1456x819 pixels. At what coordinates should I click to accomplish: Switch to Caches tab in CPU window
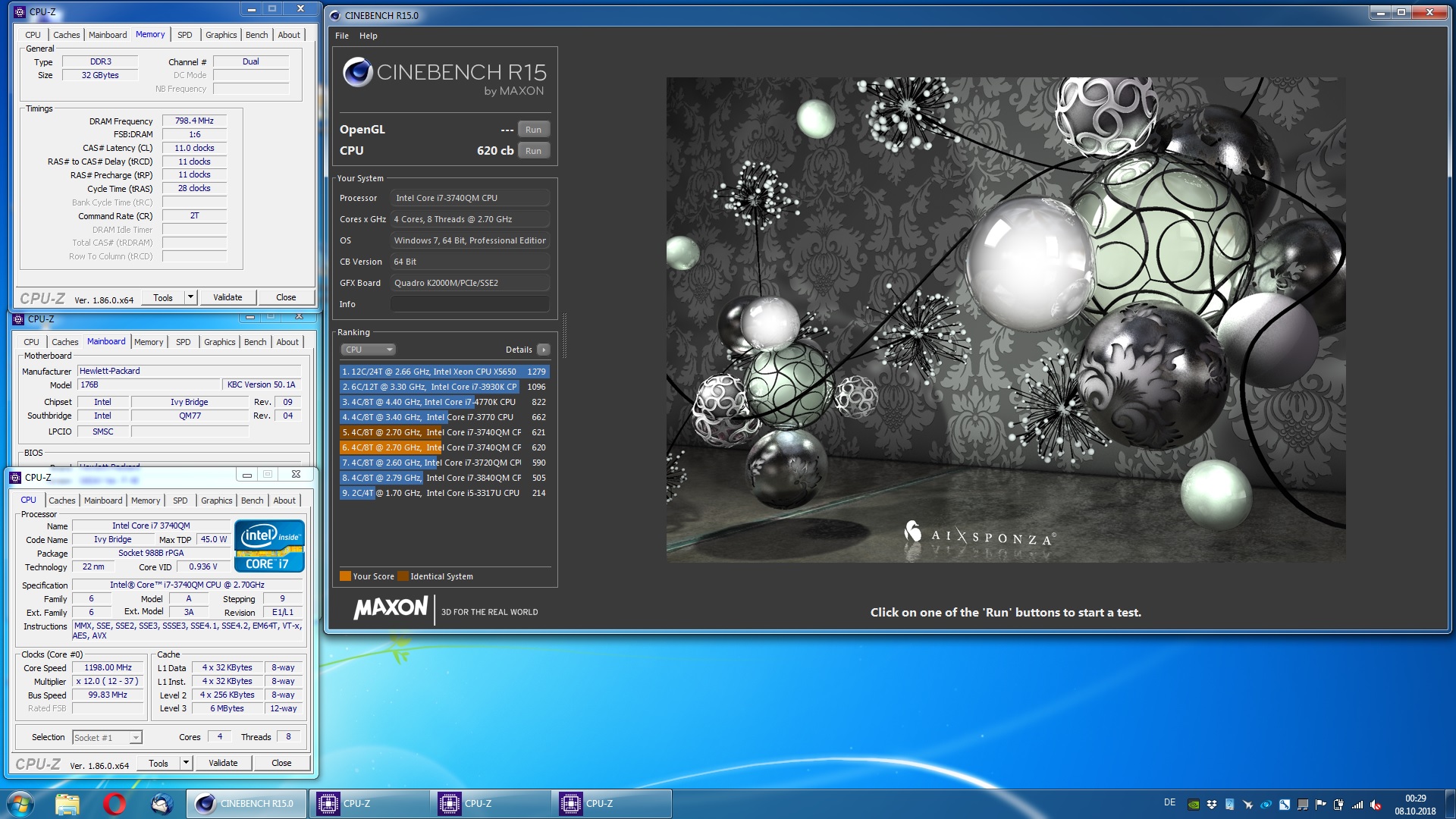coord(62,500)
